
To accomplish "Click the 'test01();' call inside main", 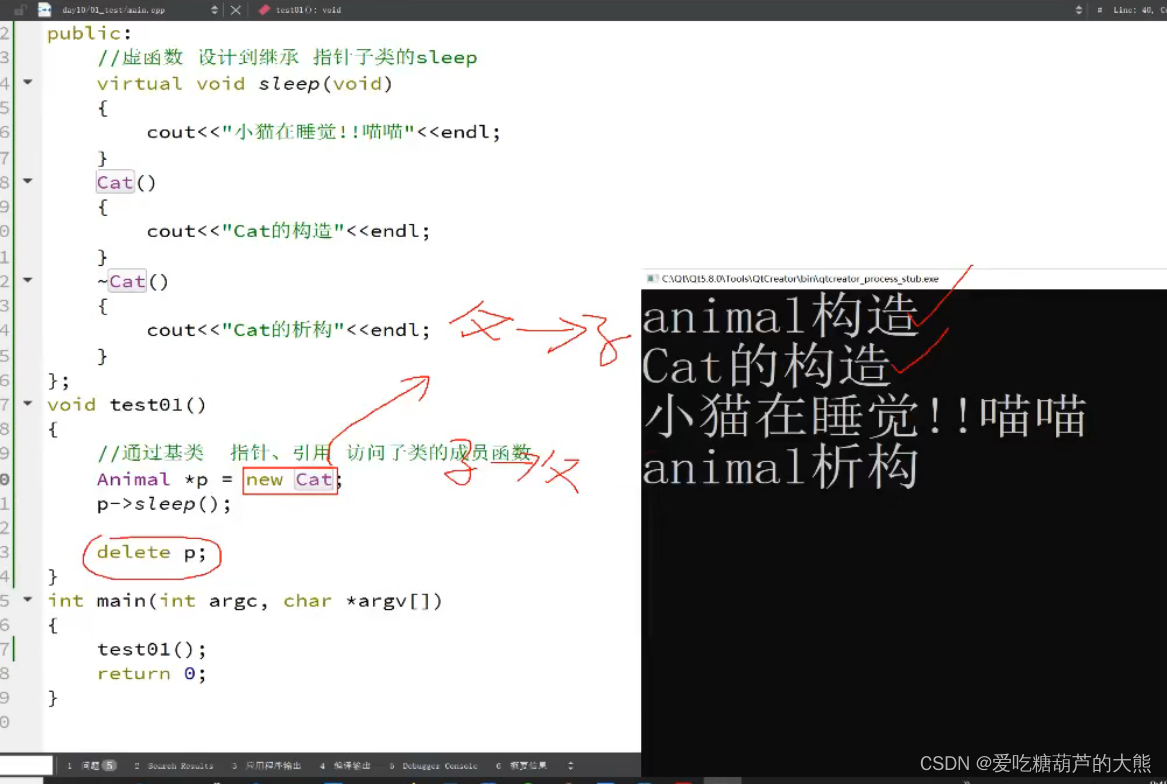I will tap(152, 649).
